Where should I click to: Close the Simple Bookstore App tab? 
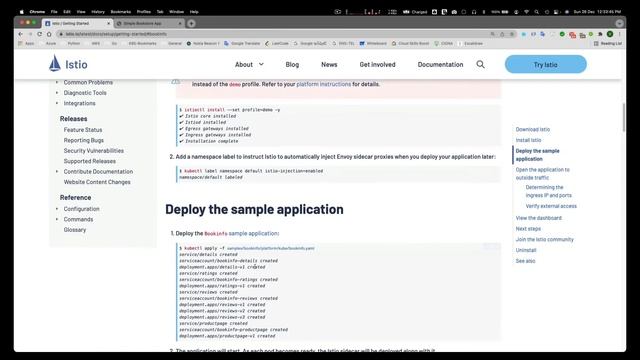(x=180, y=23)
